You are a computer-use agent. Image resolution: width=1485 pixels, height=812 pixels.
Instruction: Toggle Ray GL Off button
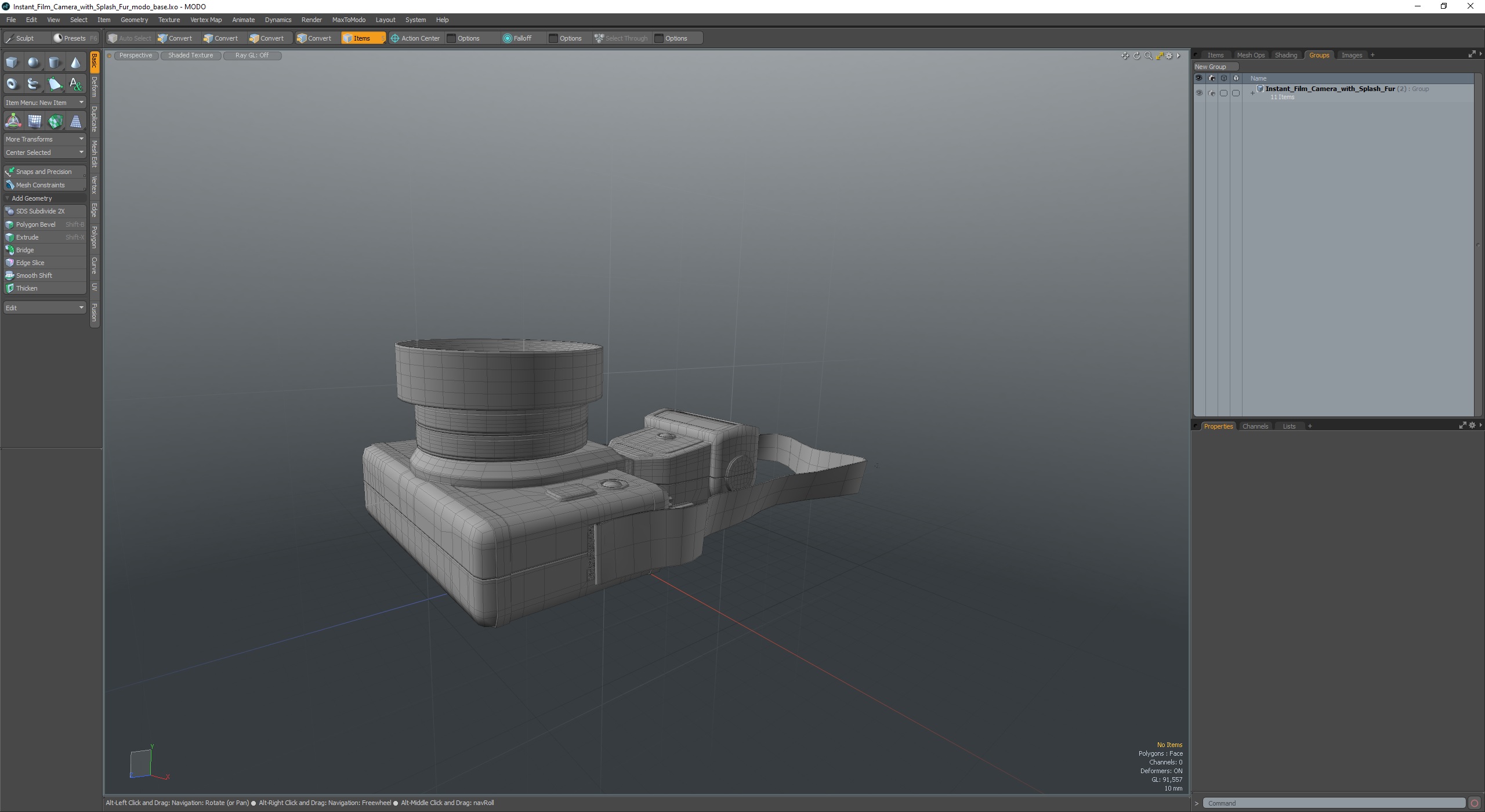pyautogui.click(x=252, y=55)
